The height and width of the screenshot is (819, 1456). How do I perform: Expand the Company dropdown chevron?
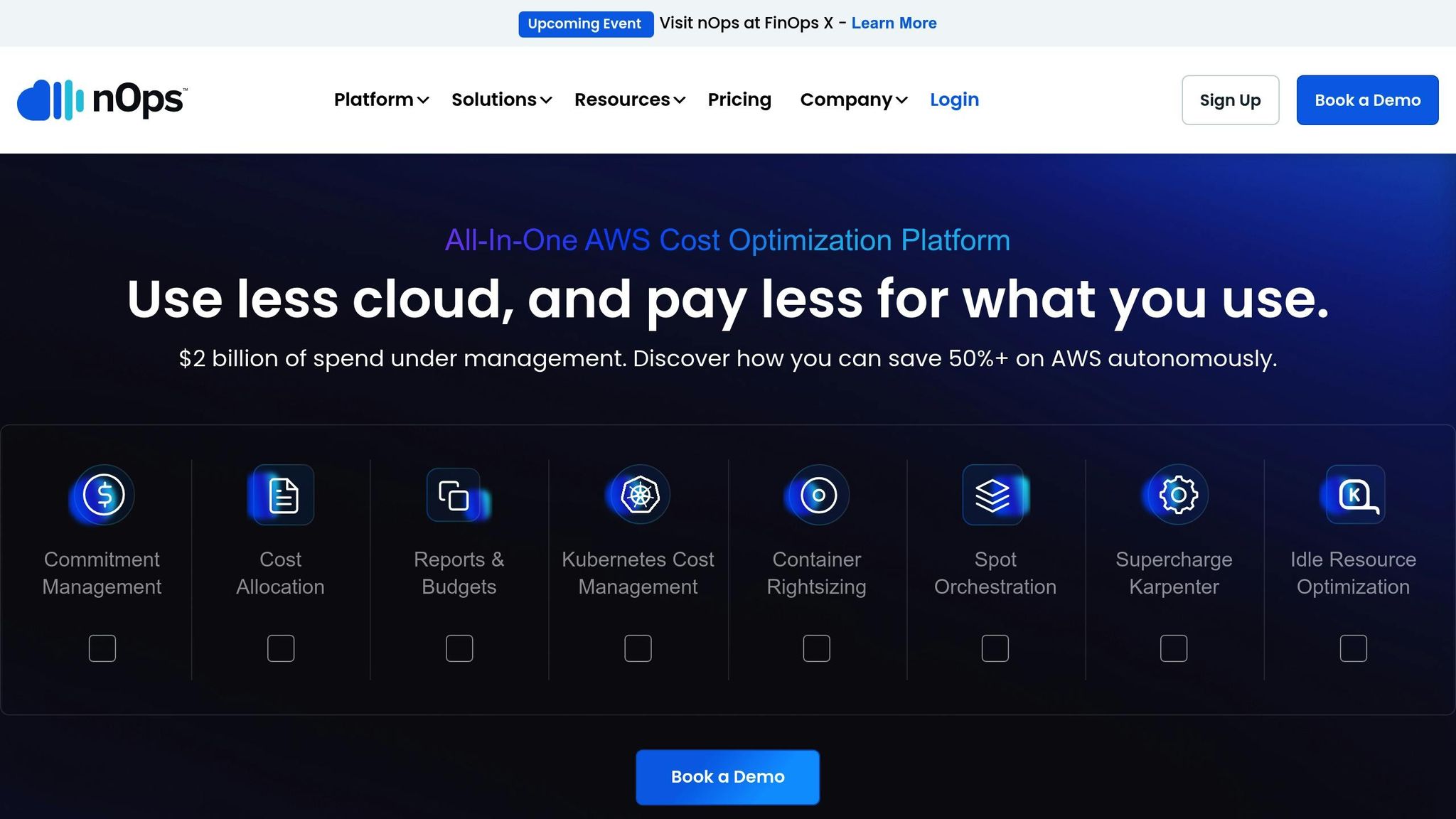pyautogui.click(x=901, y=100)
